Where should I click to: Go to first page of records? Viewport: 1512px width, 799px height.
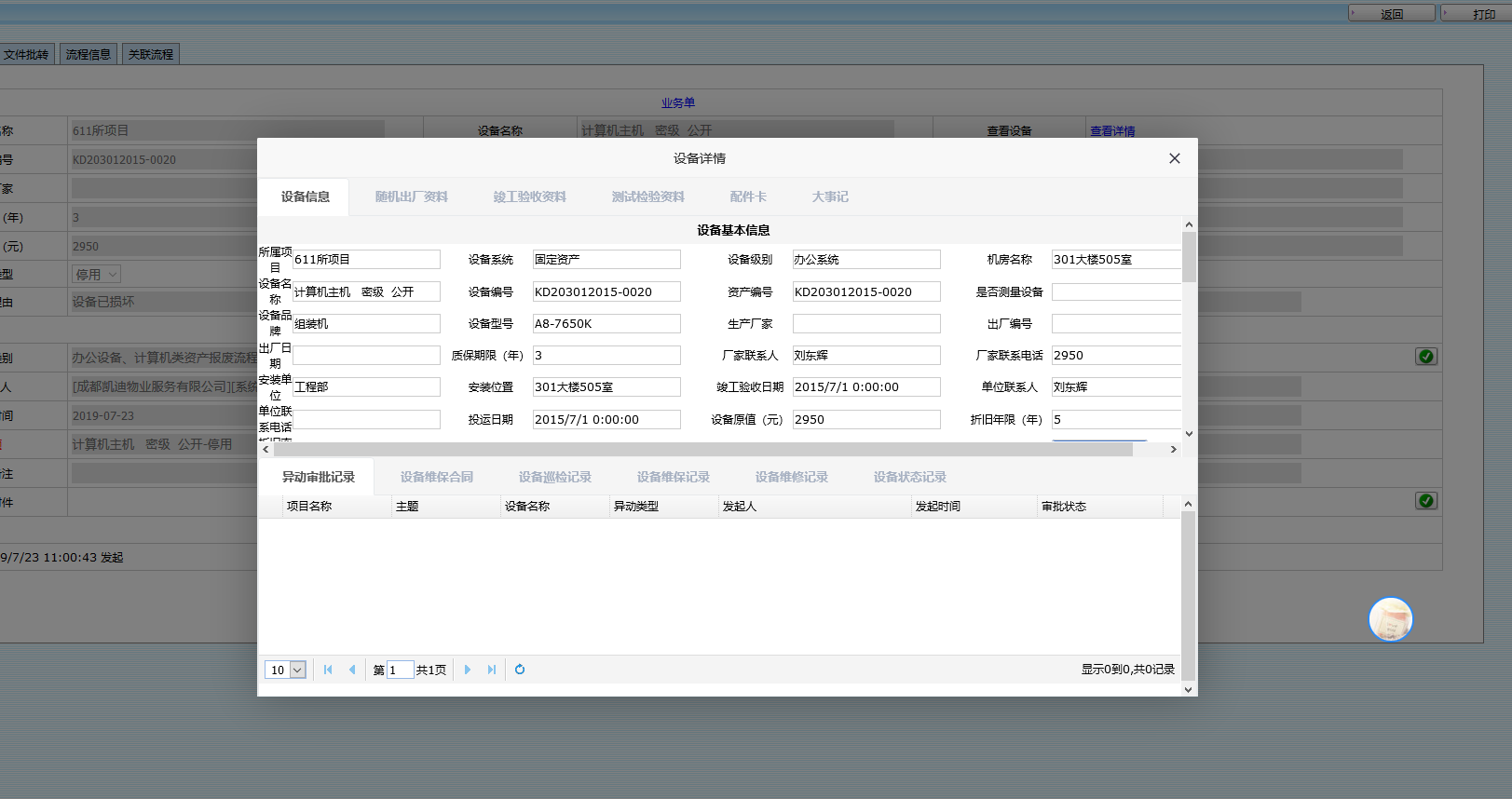tap(328, 670)
